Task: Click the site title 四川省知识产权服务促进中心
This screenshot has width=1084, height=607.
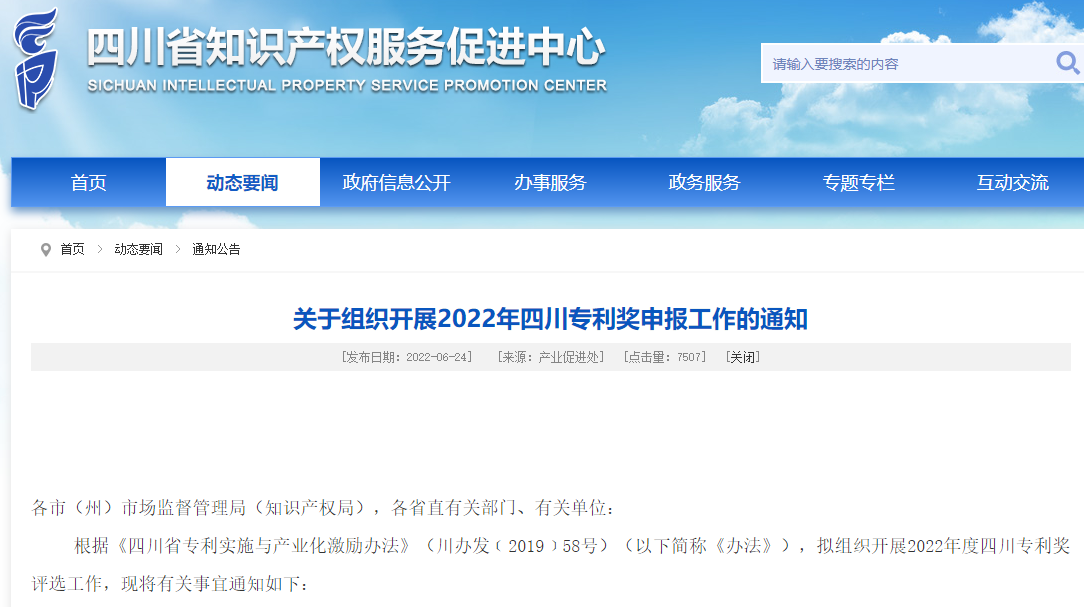Action: (346, 47)
